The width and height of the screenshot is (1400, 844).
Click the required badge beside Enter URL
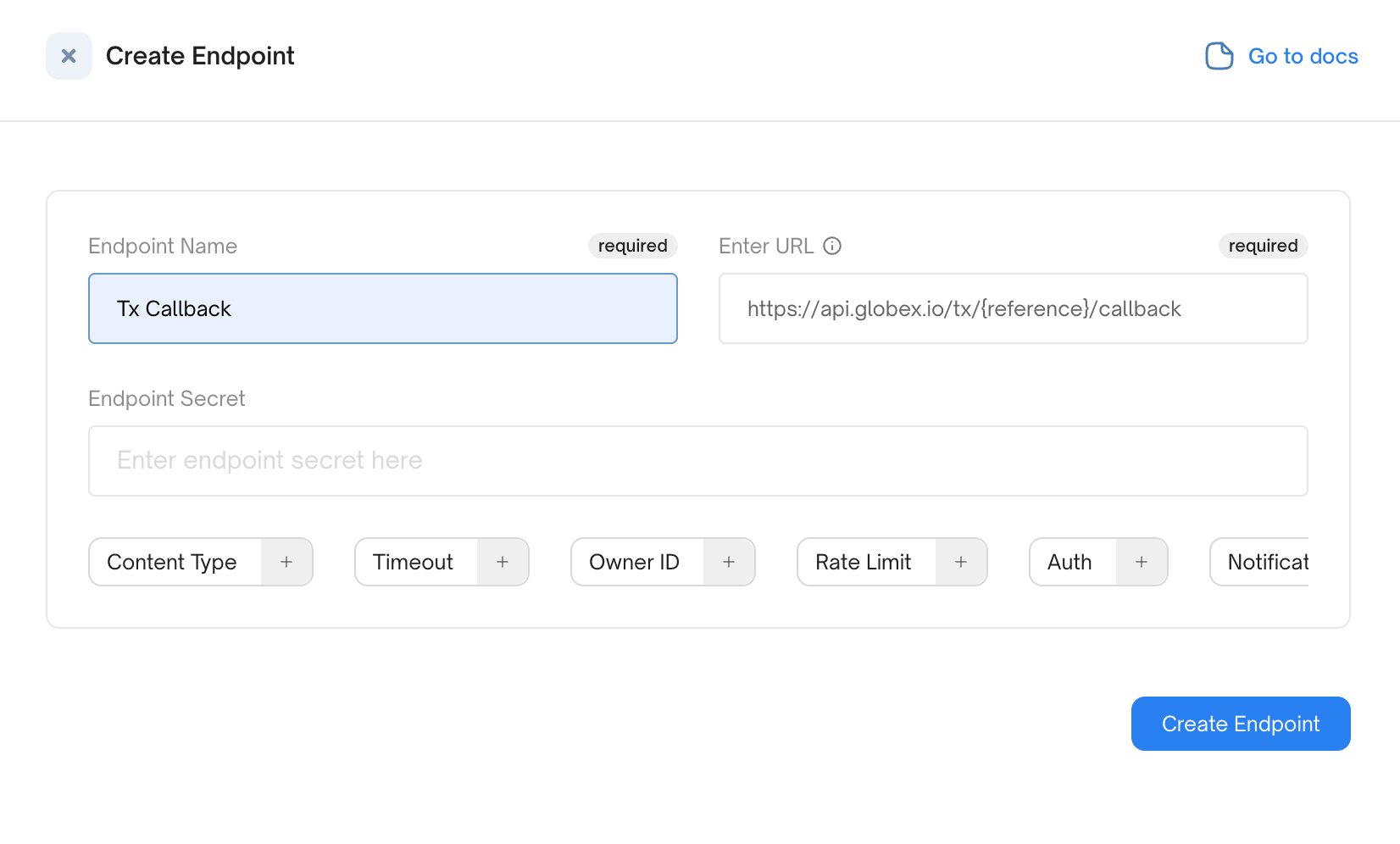point(1264,246)
